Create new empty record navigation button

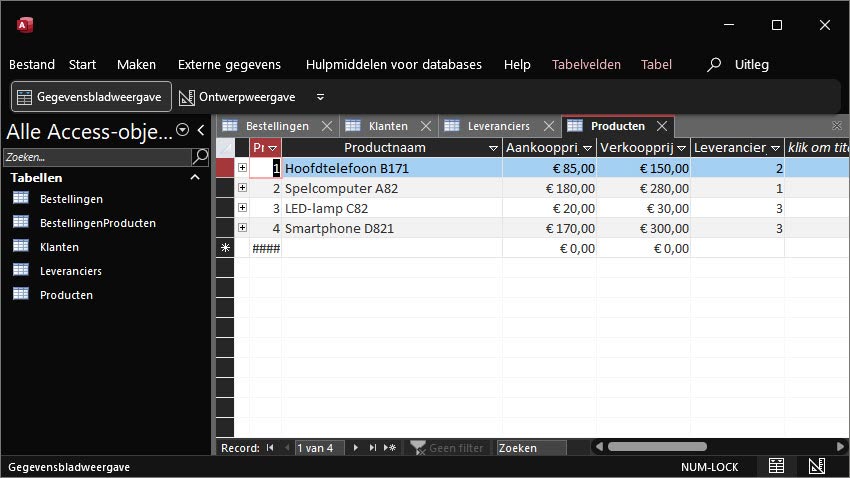390,448
